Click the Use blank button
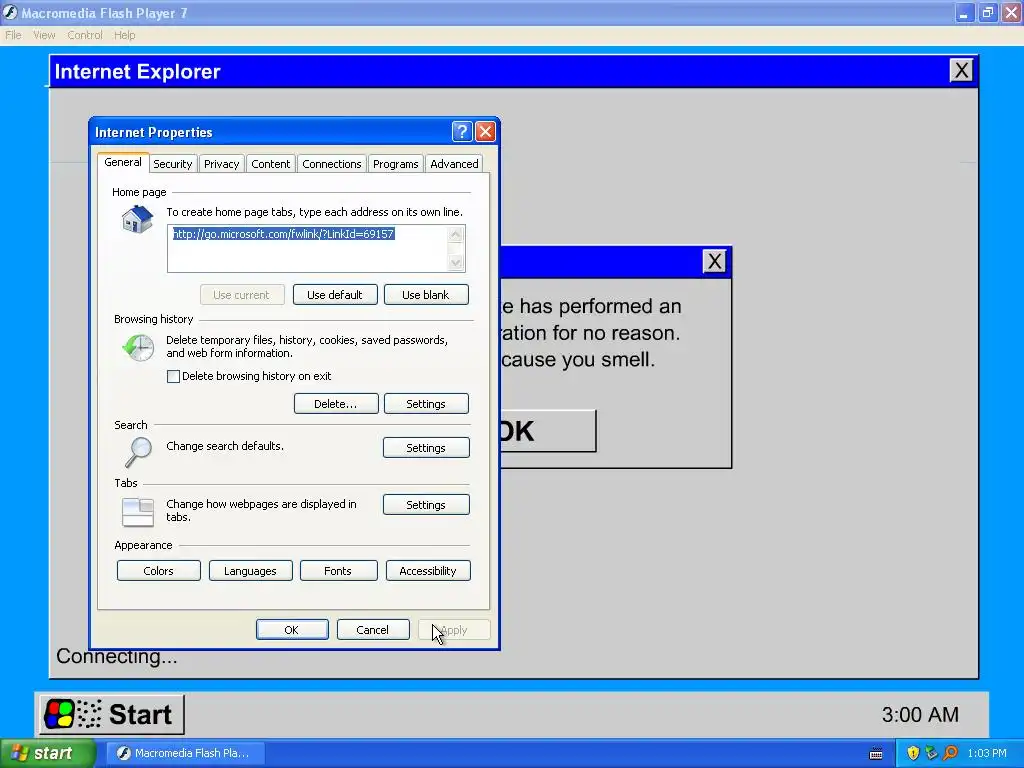This screenshot has width=1024, height=768. click(426, 295)
